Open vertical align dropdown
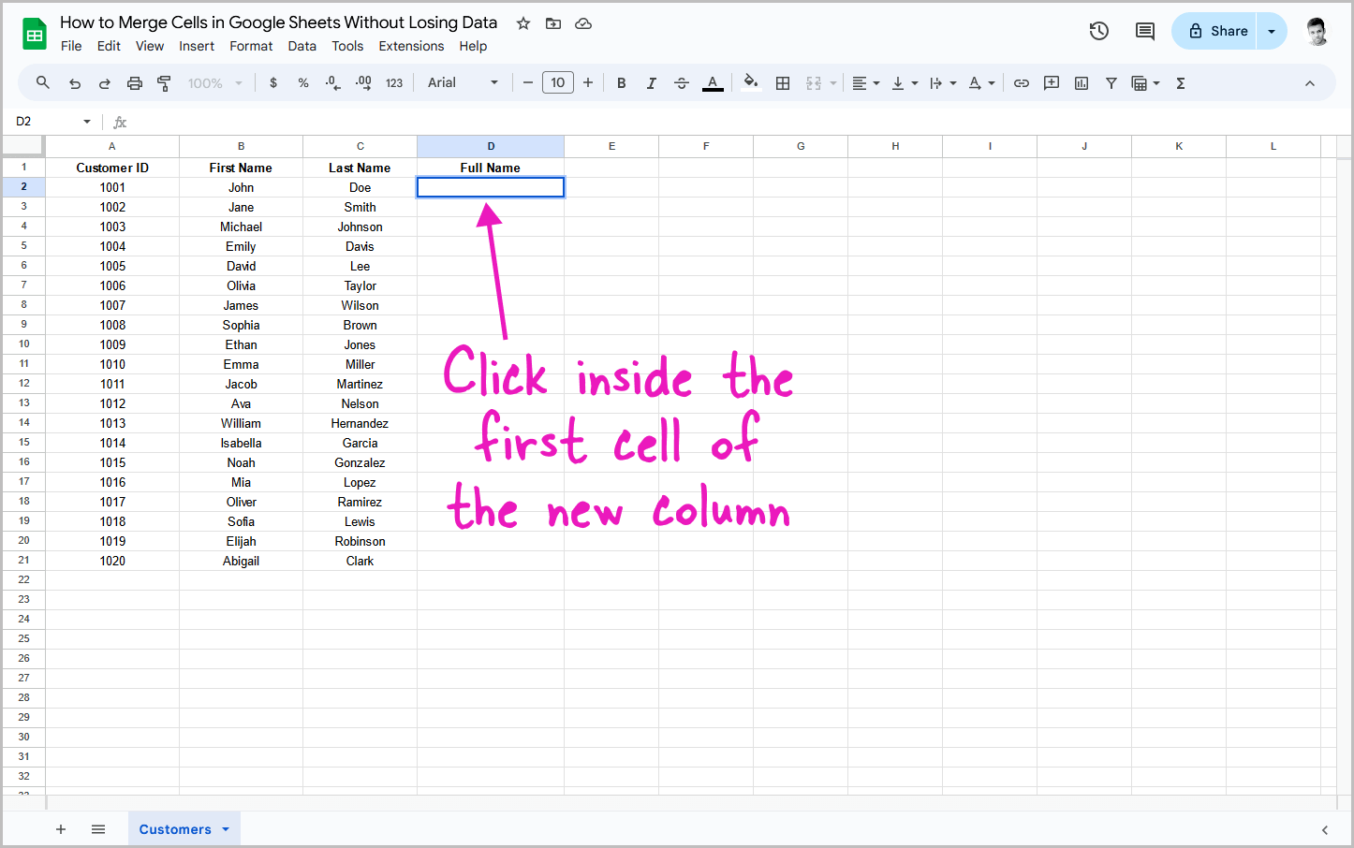The width and height of the screenshot is (1354, 848). [904, 83]
